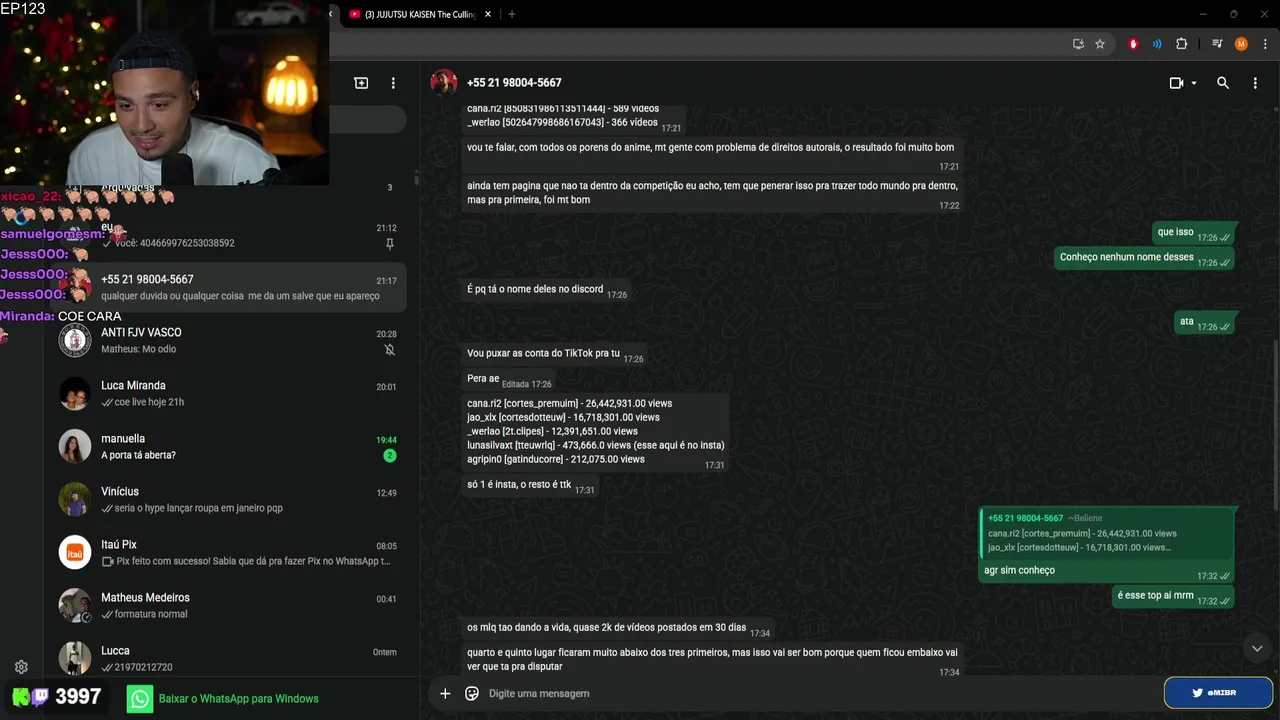Click the 'ata' sent message
Image resolution: width=1280 pixels, height=720 pixels.
[1205, 322]
